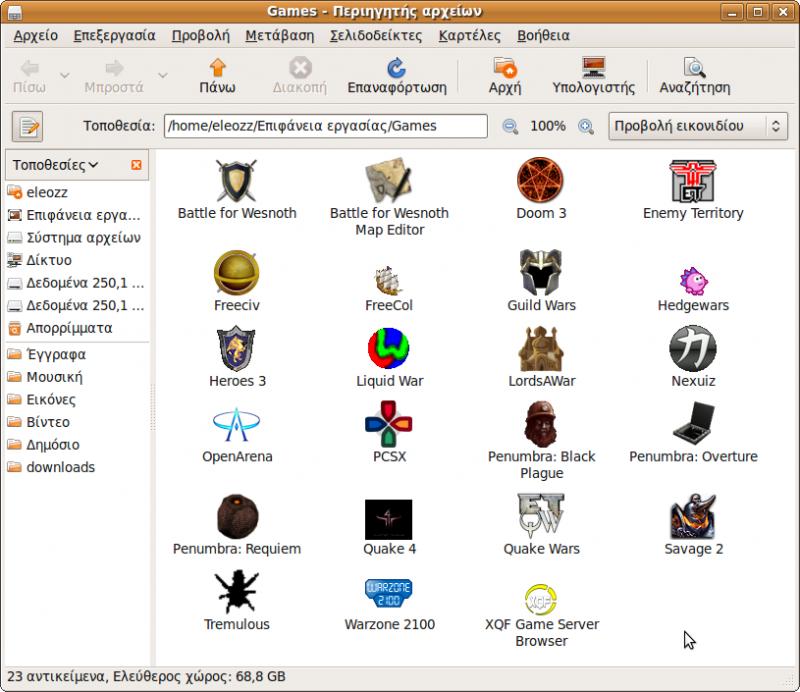Screen dimensions: 800x692
Task: Open the Σελιδοδείκτες menu
Action: point(376,36)
